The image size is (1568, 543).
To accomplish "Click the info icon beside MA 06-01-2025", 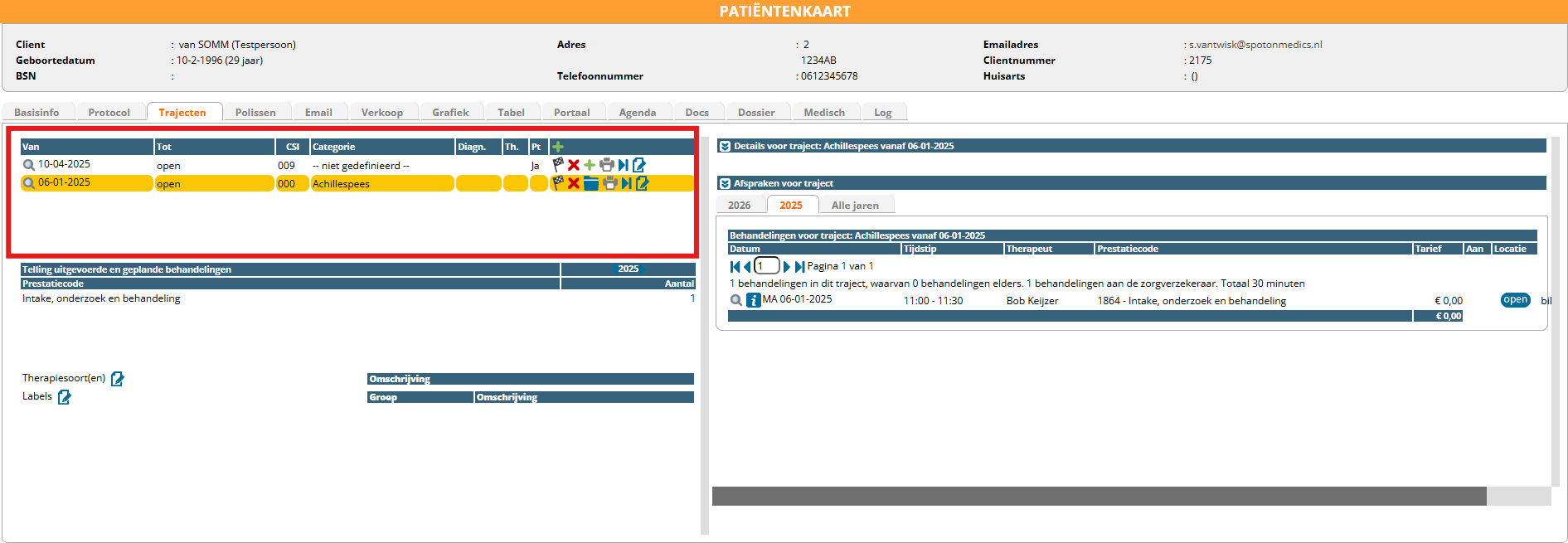I will [753, 300].
